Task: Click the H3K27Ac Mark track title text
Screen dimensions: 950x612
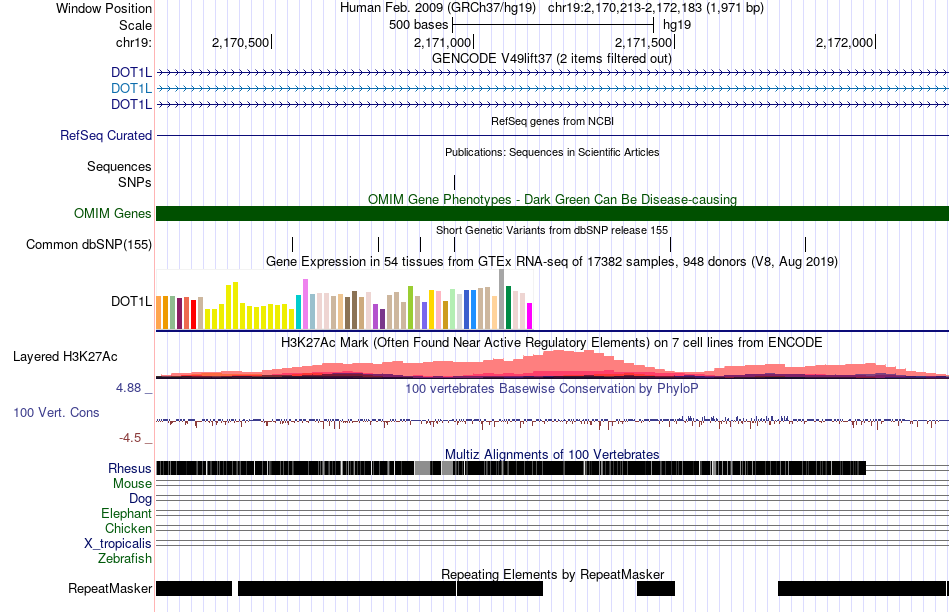Action: tap(552, 342)
